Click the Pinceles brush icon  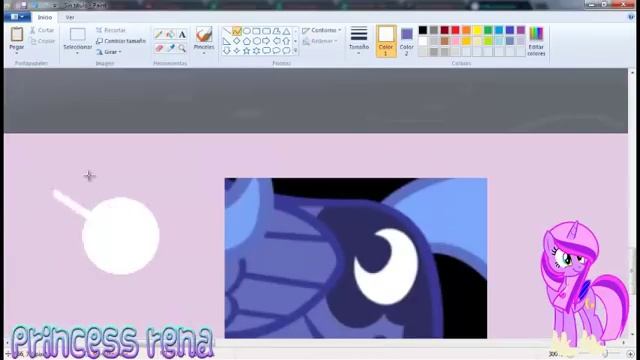204,34
